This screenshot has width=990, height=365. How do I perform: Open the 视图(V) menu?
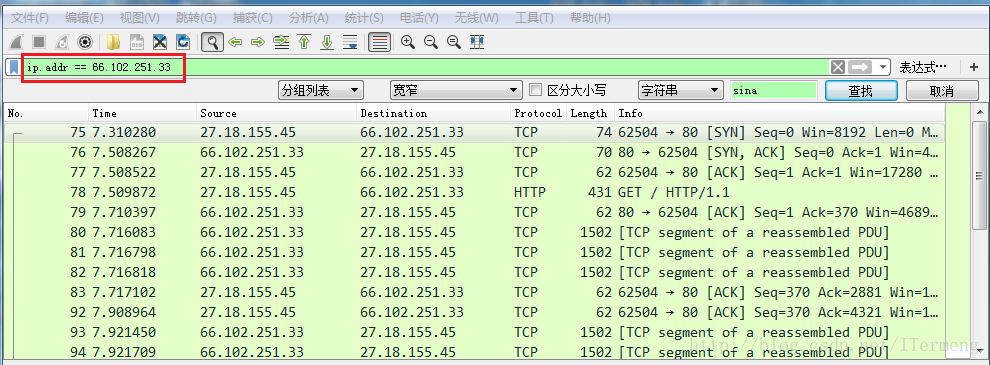pos(139,18)
